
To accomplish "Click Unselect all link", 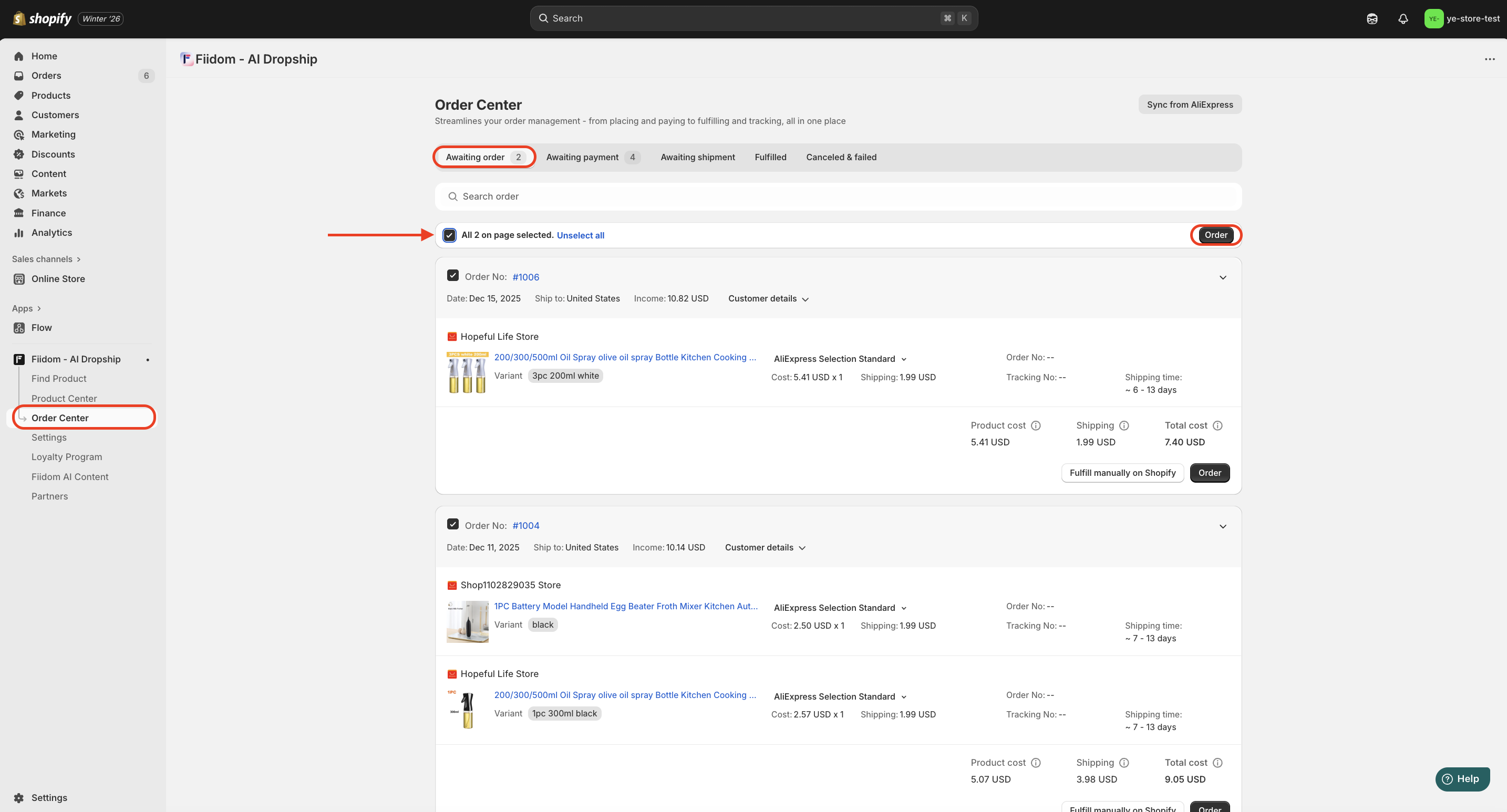I will (x=580, y=236).
